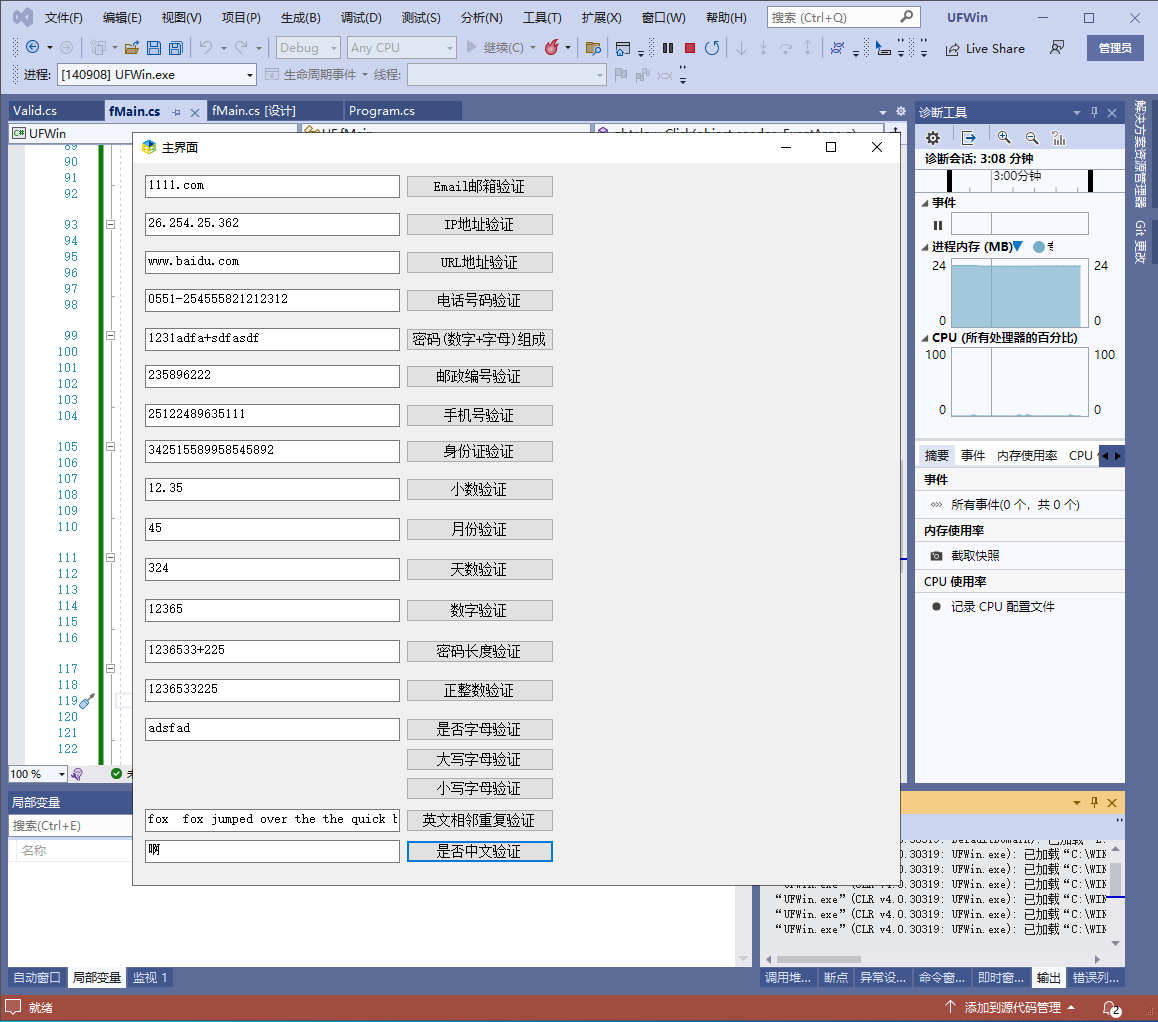Image resolution: width=1158 pixels, height=1022 pixels.
Task: Click the quick actions screwdriver icon line 119
Action: click(87, 701)
